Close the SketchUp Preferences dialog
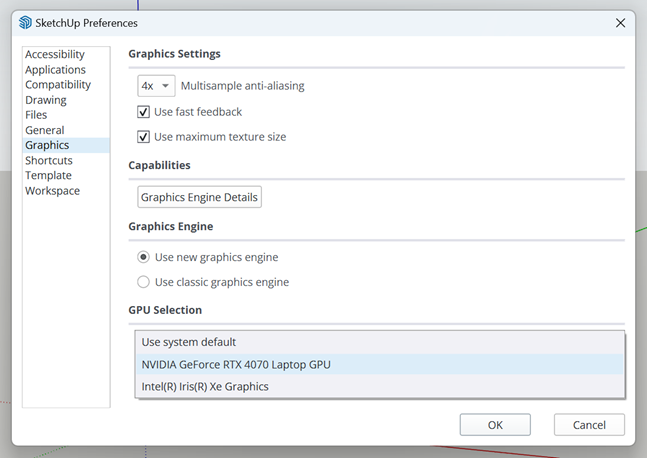This screenshot has height=458, width=647. pyautogui.click(x=620, y=23)
